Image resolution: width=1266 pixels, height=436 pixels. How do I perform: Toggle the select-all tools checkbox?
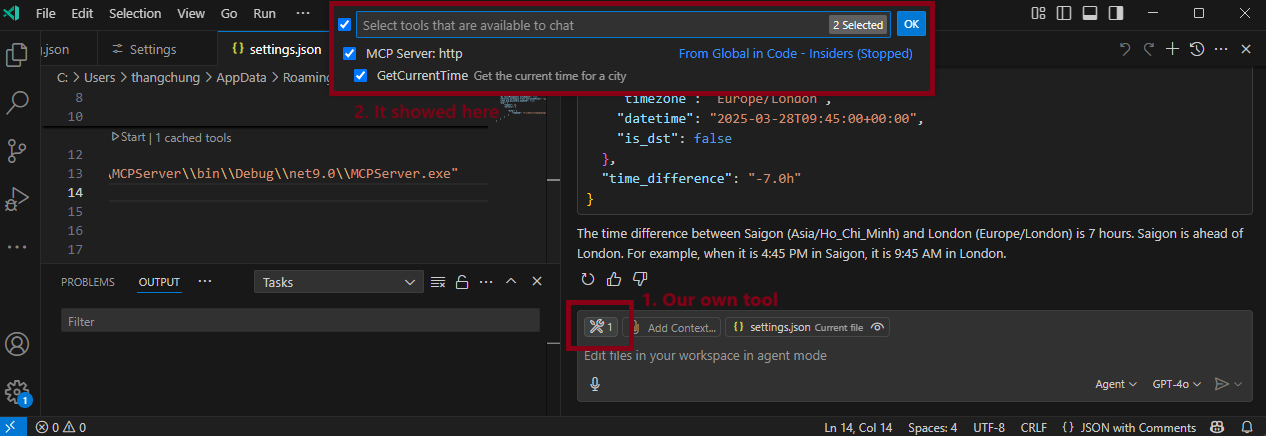click(x=345, y=25)
